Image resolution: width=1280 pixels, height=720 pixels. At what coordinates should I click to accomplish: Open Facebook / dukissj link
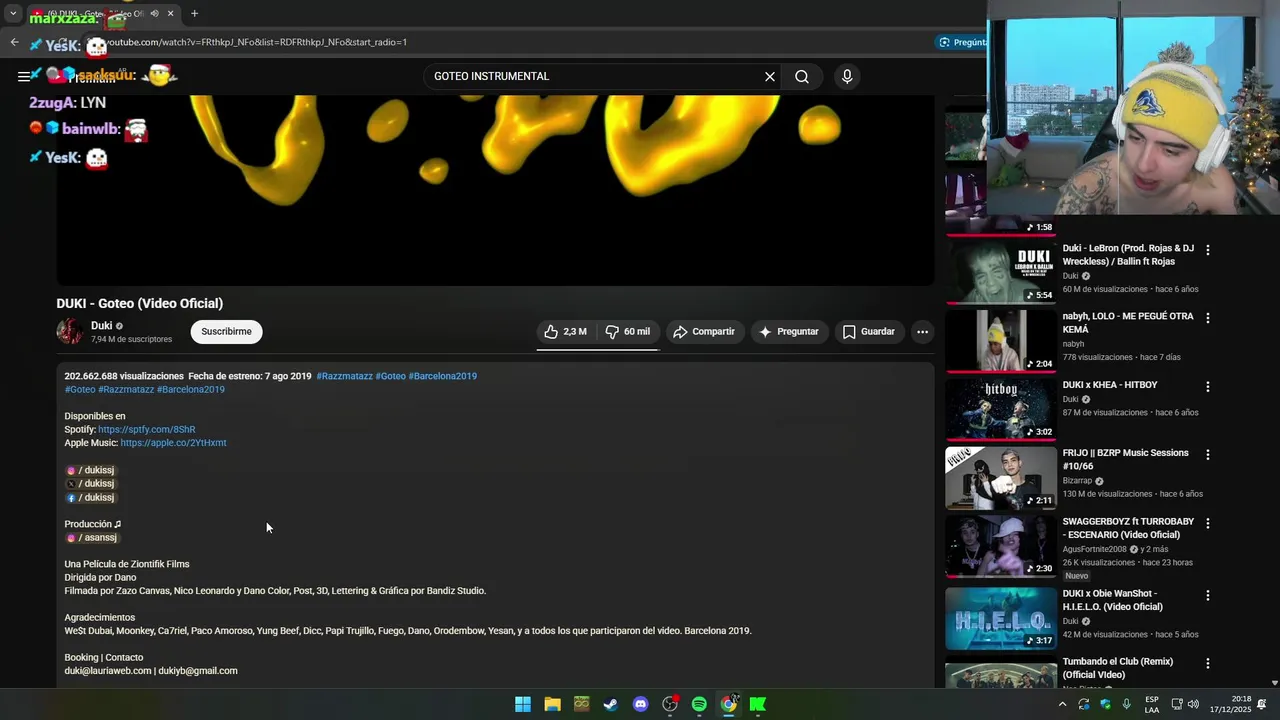coord(90,497)
